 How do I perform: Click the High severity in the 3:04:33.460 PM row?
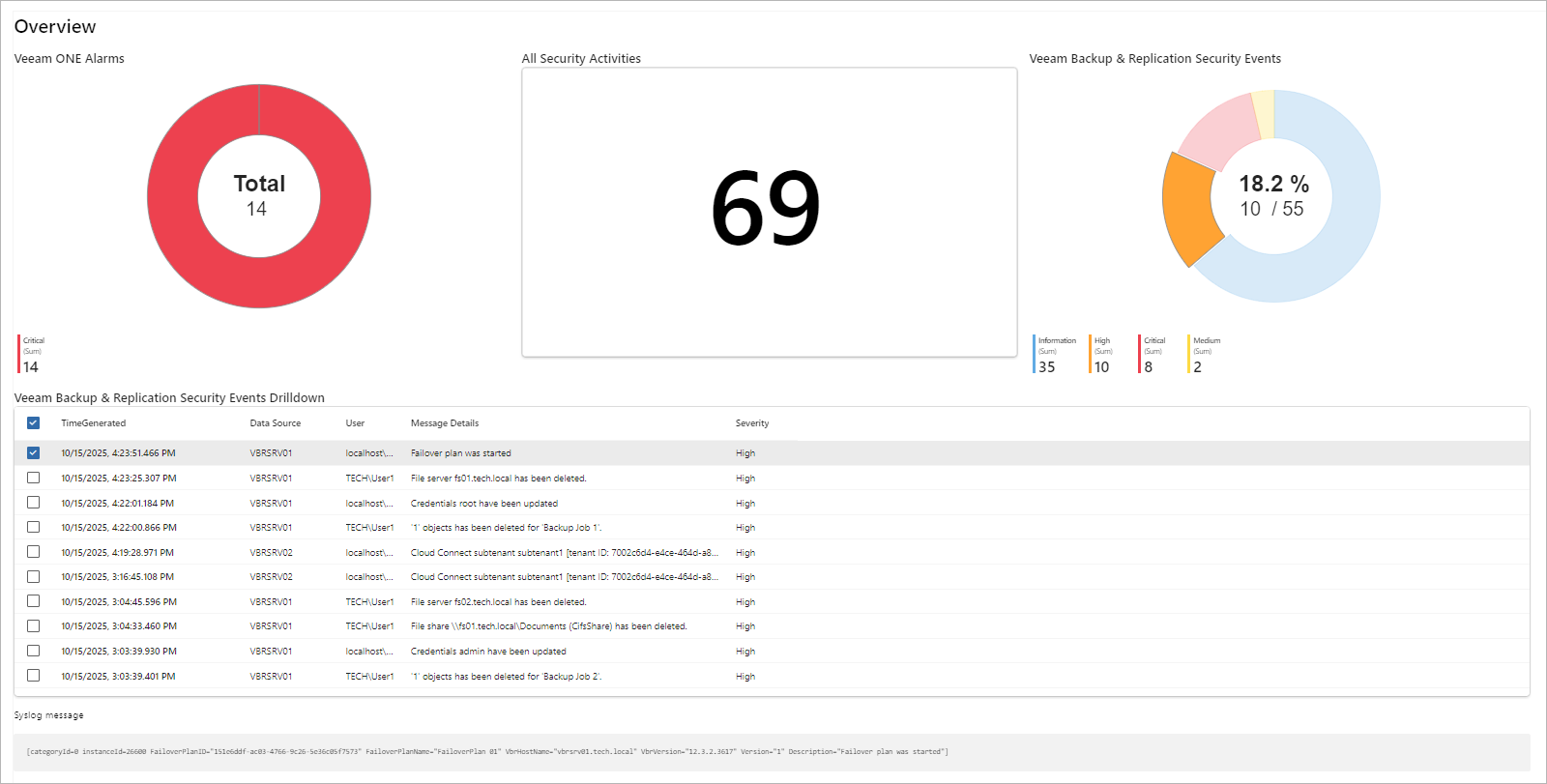tap(744, 626)
